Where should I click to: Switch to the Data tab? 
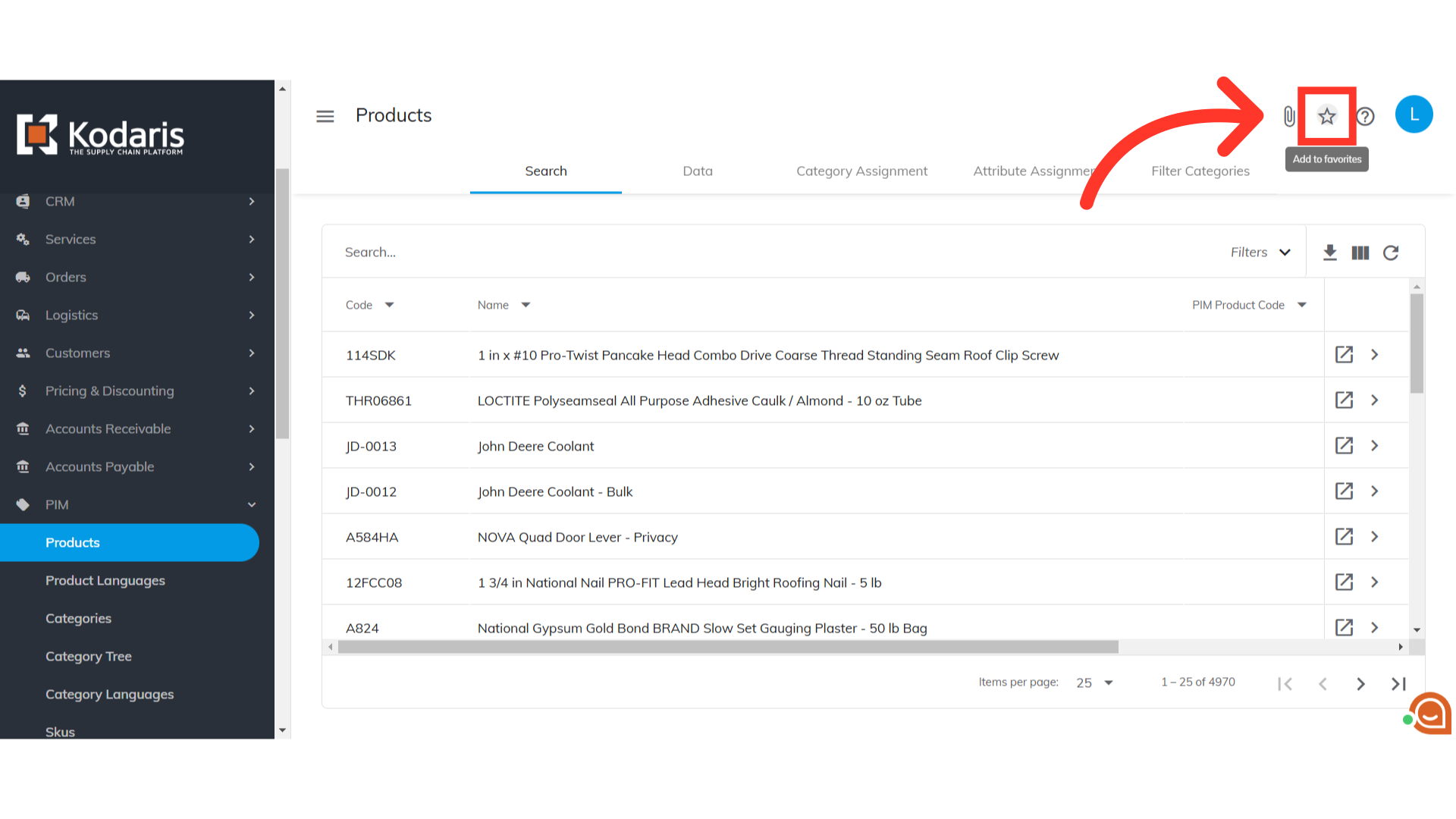pyautogui.click(x=698, y=171)
